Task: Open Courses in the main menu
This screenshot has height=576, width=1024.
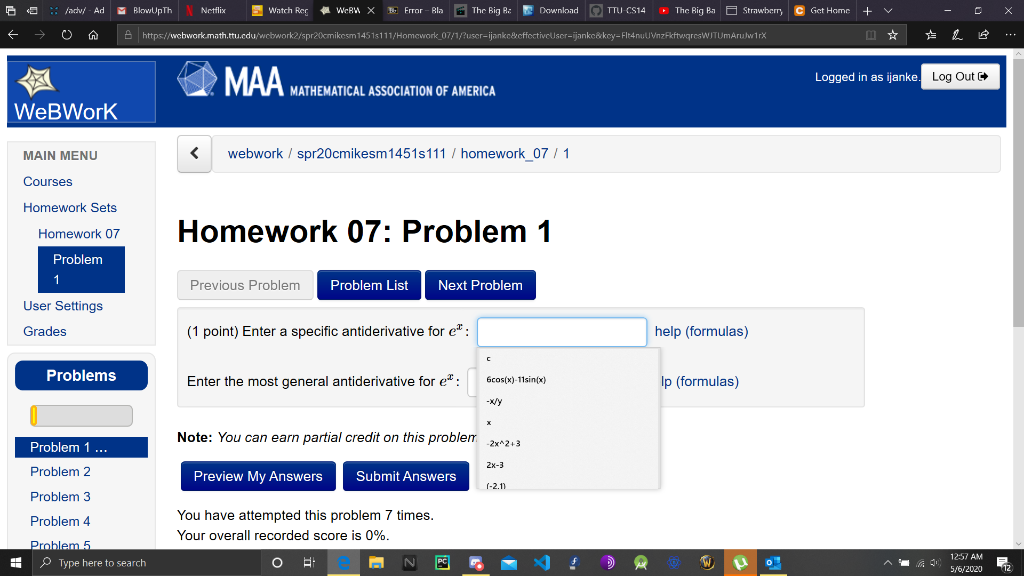Action: pos(48,182)
